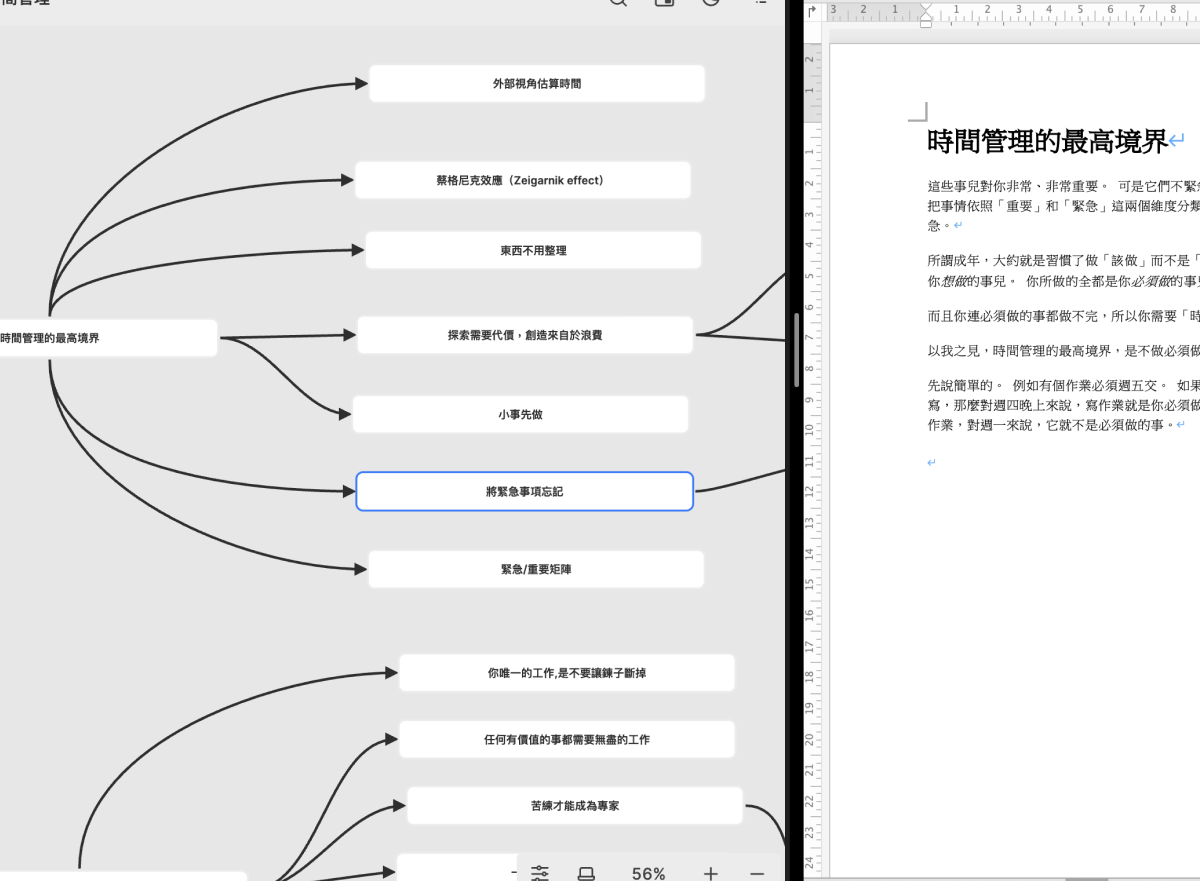Zoom out with the minus icon
The image size is (1200, 881).
coord(757,873)
